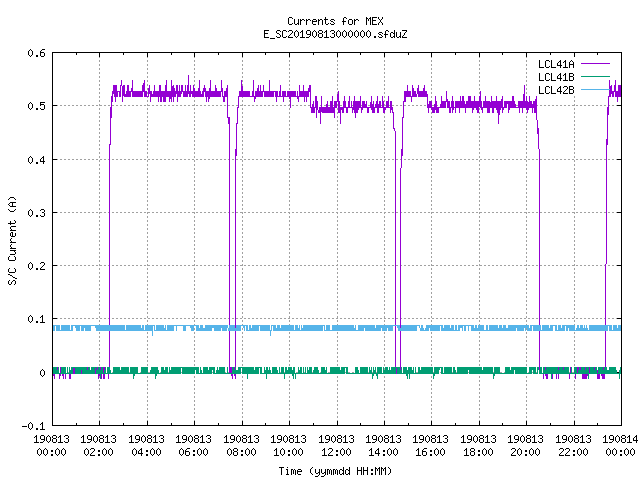This screenshot has height=480, width=640.
Task: Click the LCL41B legend label
Action: tap(556, 77)
